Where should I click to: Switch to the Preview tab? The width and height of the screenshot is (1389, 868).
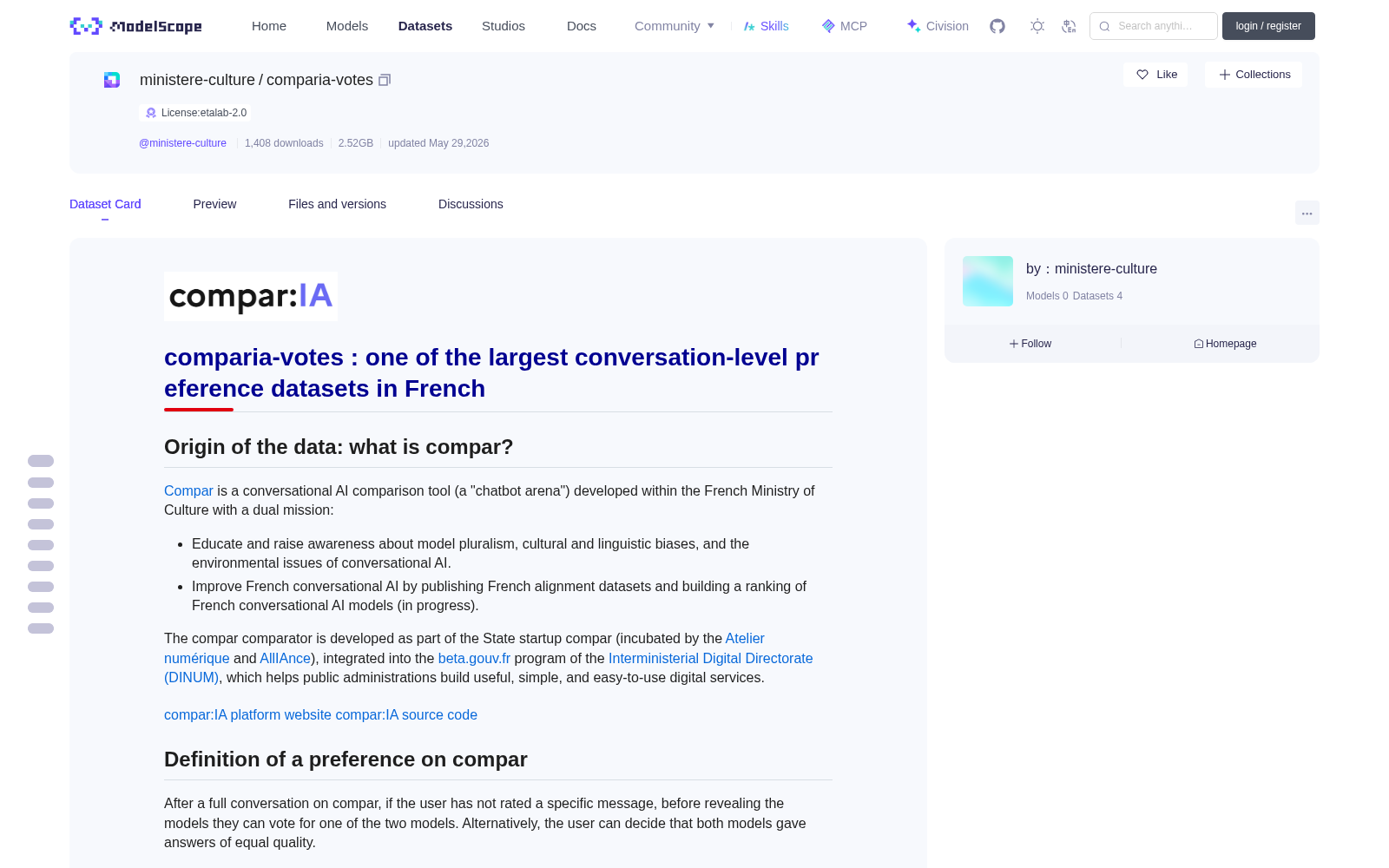click(x=214, y=204)
